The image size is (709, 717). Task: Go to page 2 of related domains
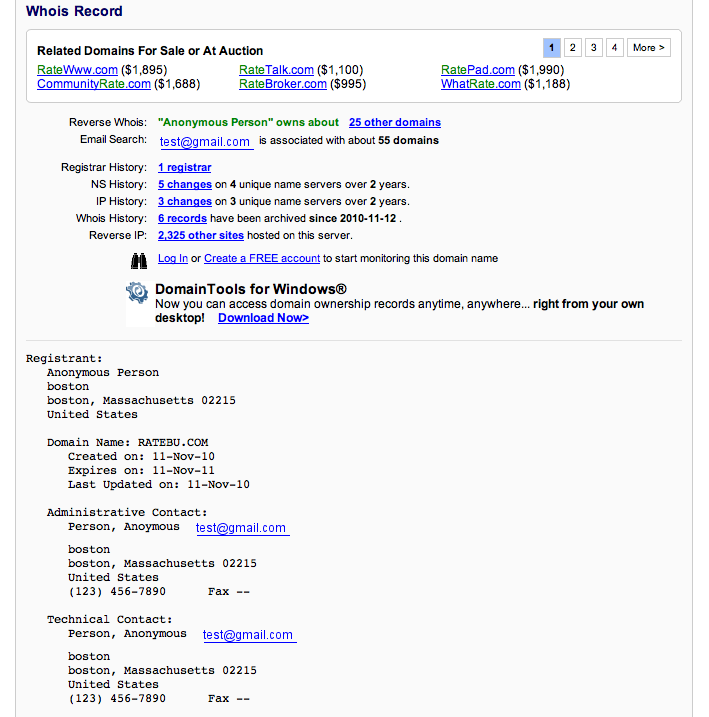pyautogui.click(x=573, y=48)
